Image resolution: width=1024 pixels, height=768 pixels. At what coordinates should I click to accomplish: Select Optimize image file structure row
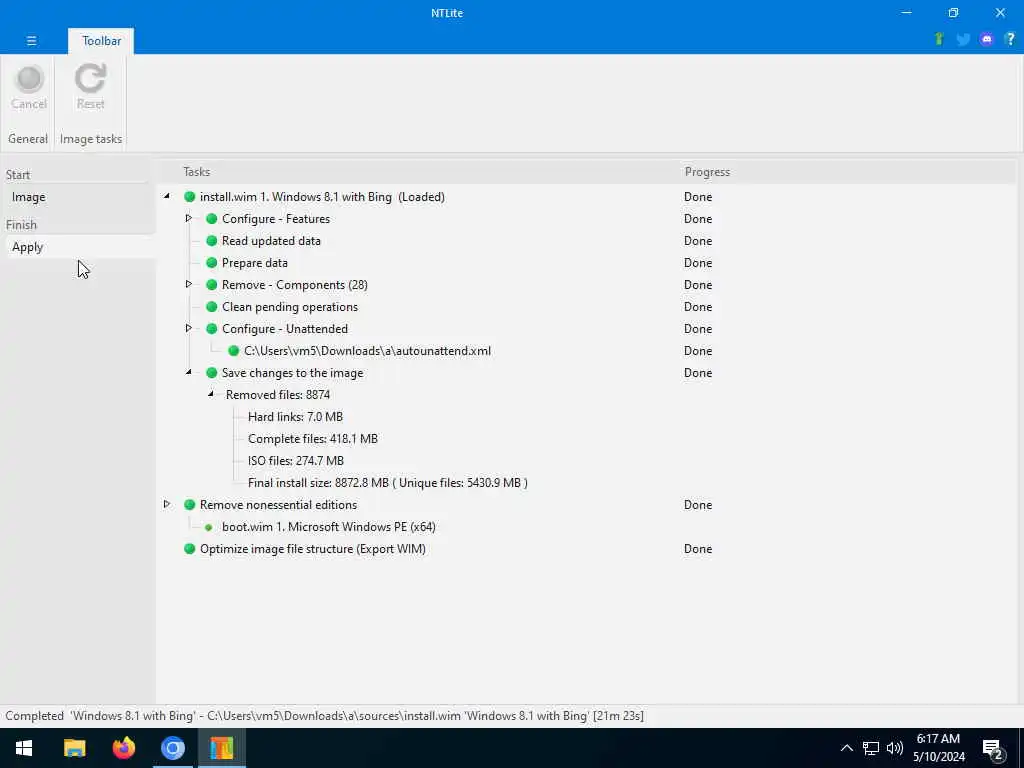313,549
